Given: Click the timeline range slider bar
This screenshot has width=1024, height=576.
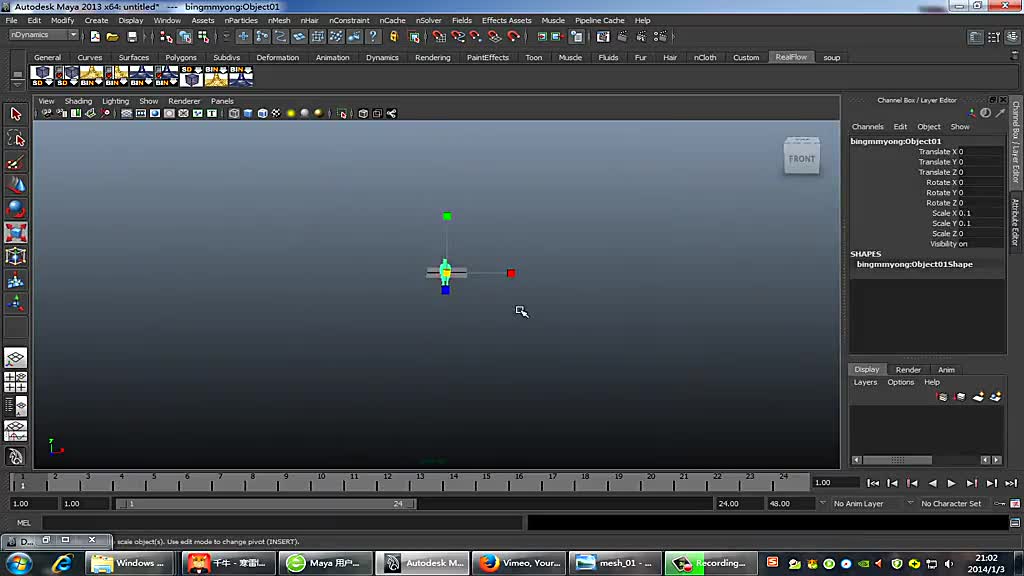Looking at the screenshot, I should coord(265,504).
